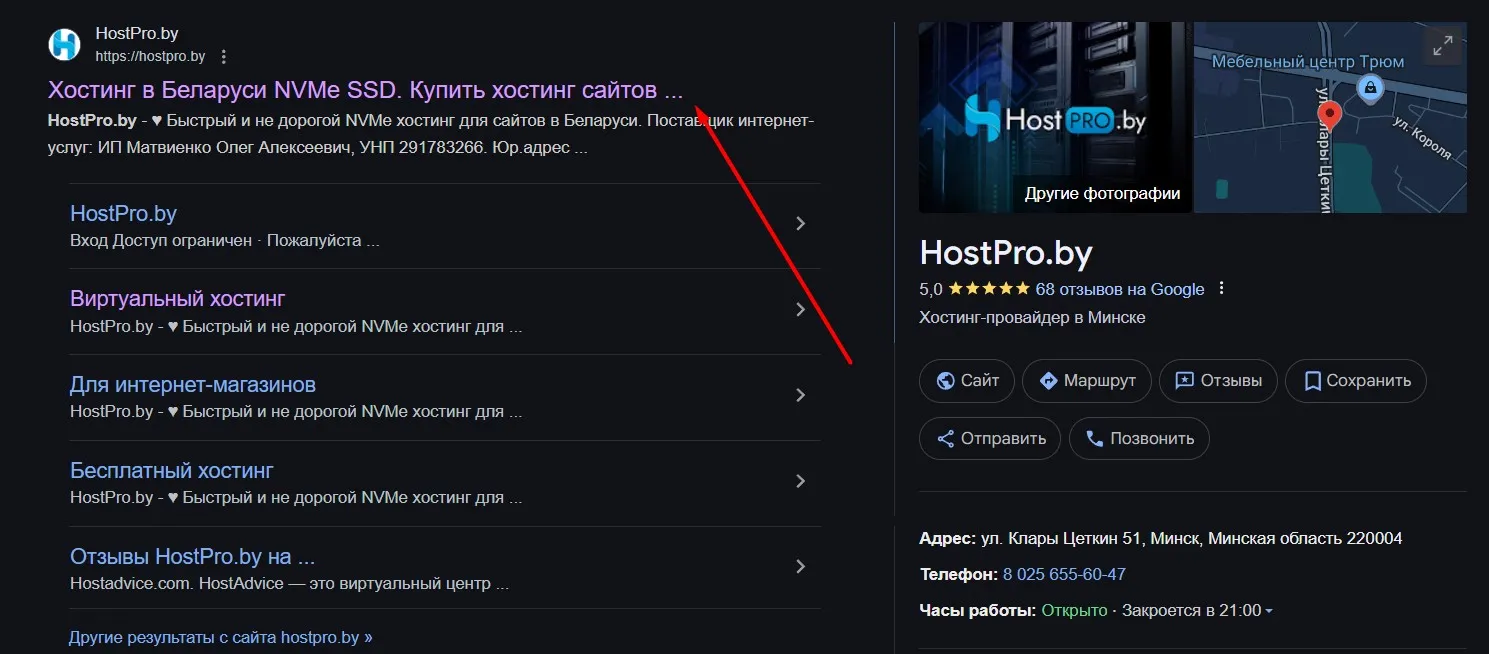This screenshot has width=1489, height=654.
Task: Open the Бесплатный хостинг sitelink
Action: 172,471
